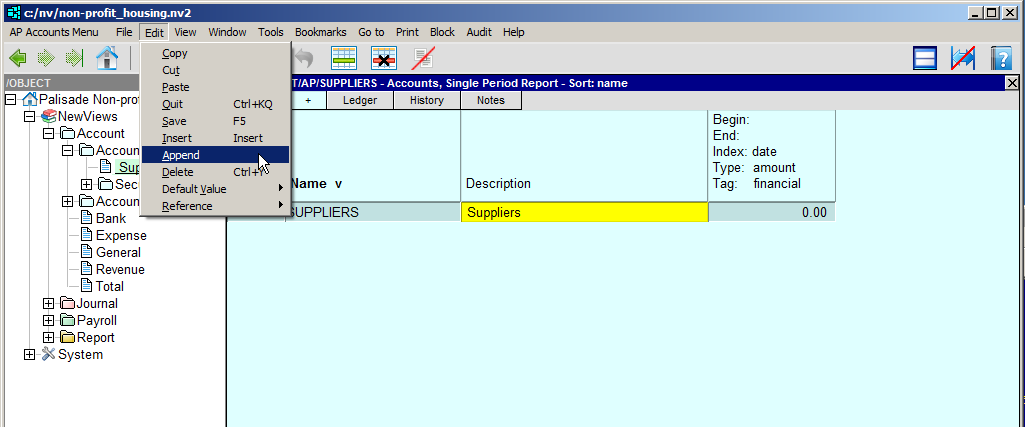Viewport: 1025px width, 427px height.
Task: Open the Bookmarks menu
Action: coord(318,32)
